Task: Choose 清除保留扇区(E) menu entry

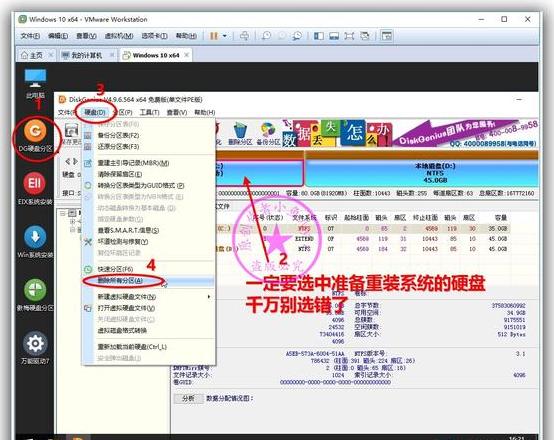Action: [x=148, y=174]
